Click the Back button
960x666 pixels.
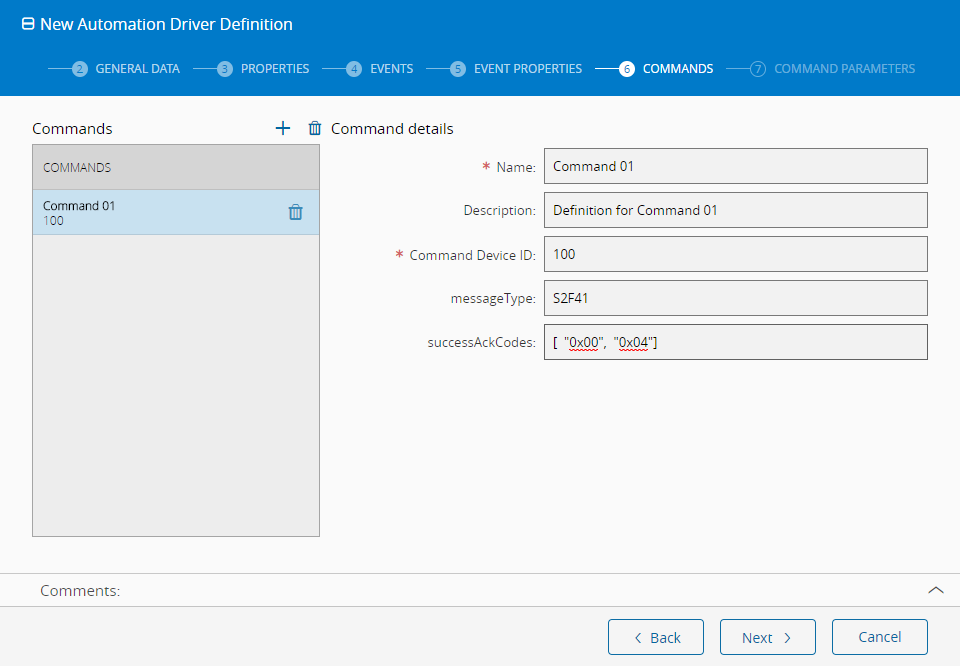(656, 637)
